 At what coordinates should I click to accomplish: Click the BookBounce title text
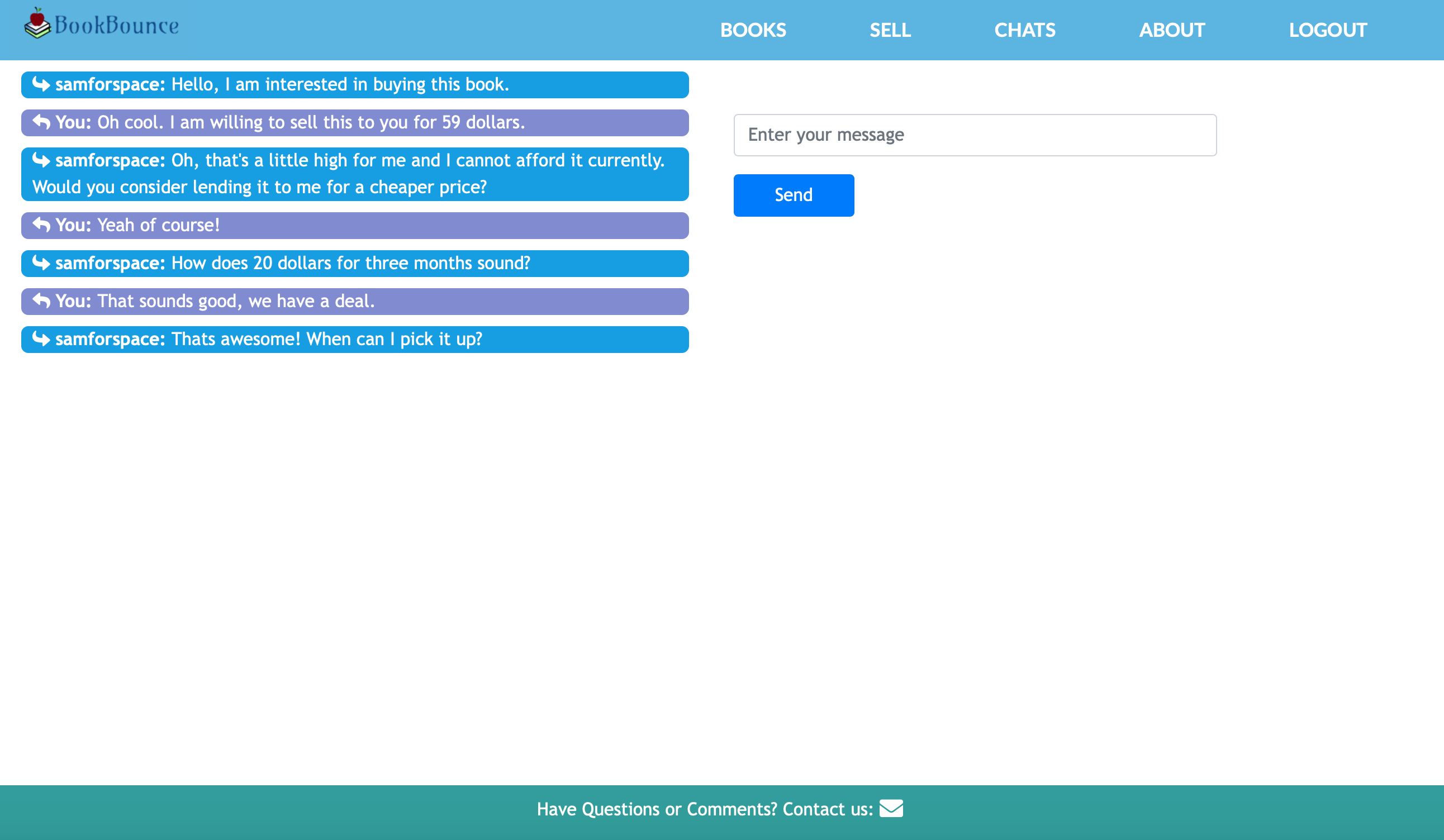(x=116, y=26)
